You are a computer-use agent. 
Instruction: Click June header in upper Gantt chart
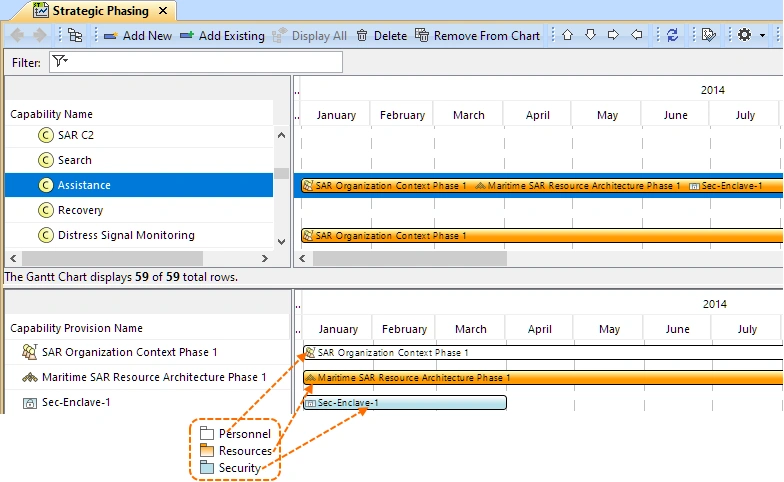tap(676, 115)
